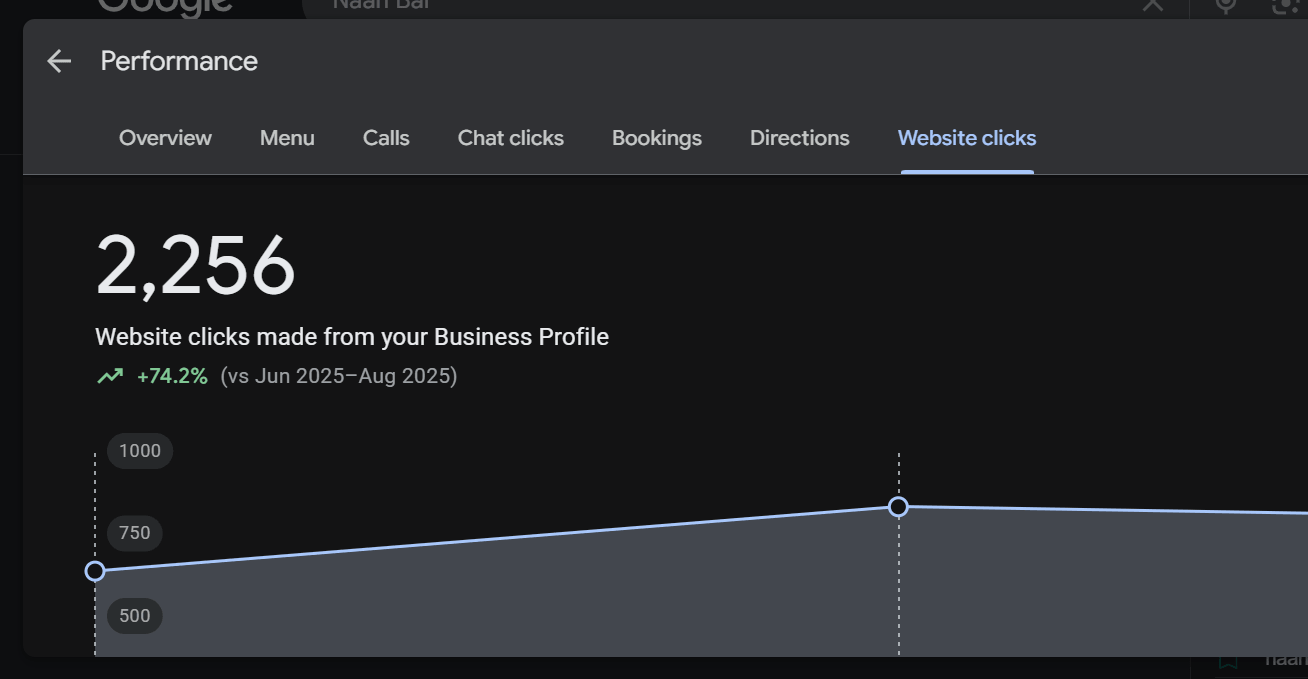Switch to the Directions tab
Screen dimensions: 1308x679
(x=800, y=138)
